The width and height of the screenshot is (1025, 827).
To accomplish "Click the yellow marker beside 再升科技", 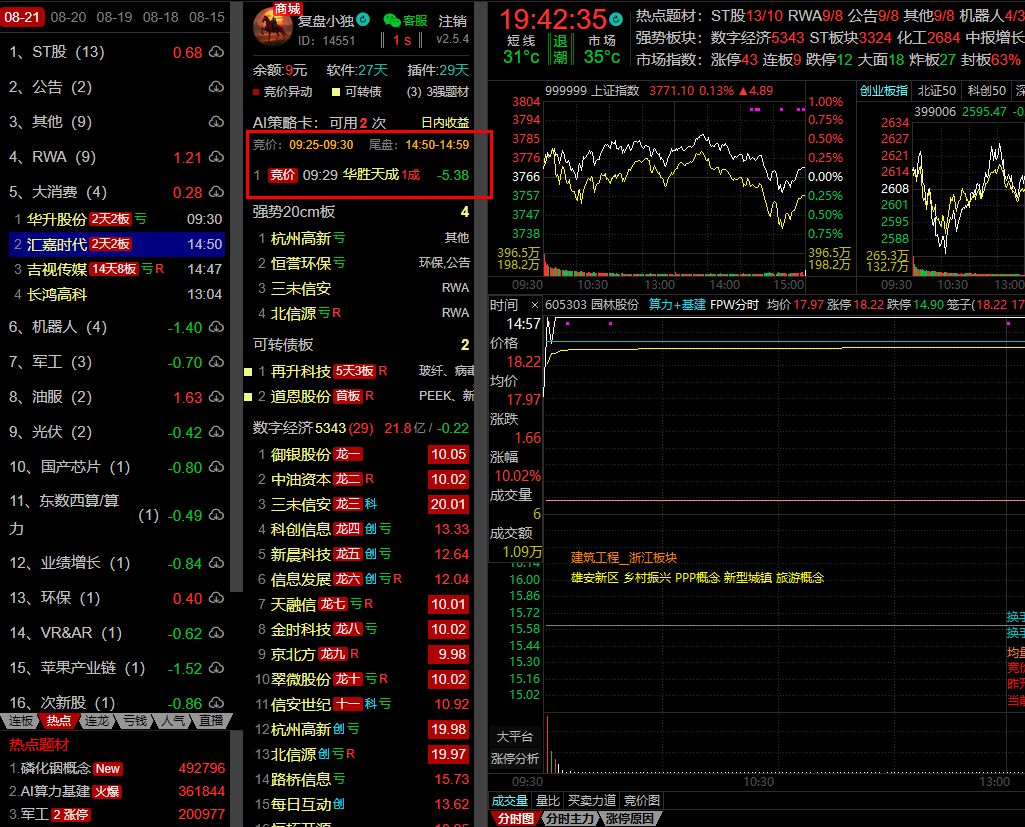I will click(248, 372).
